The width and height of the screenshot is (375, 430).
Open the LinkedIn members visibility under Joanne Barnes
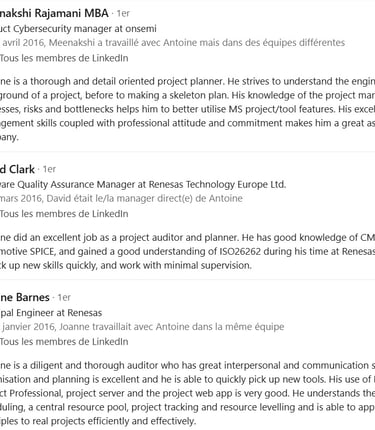point(64,342)
